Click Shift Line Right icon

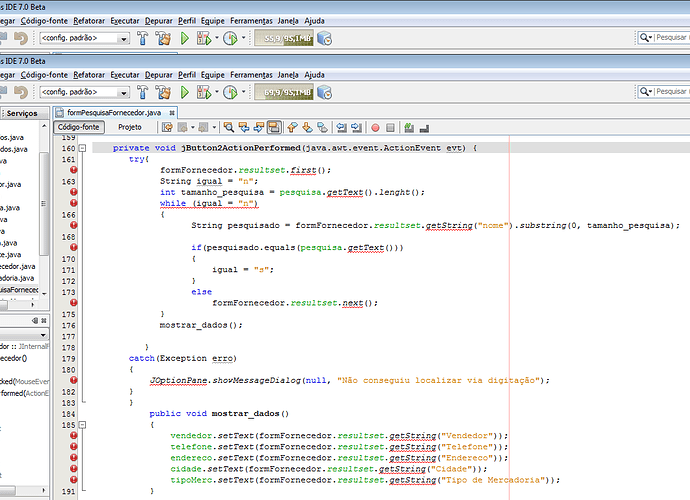[x=356, y=128]
